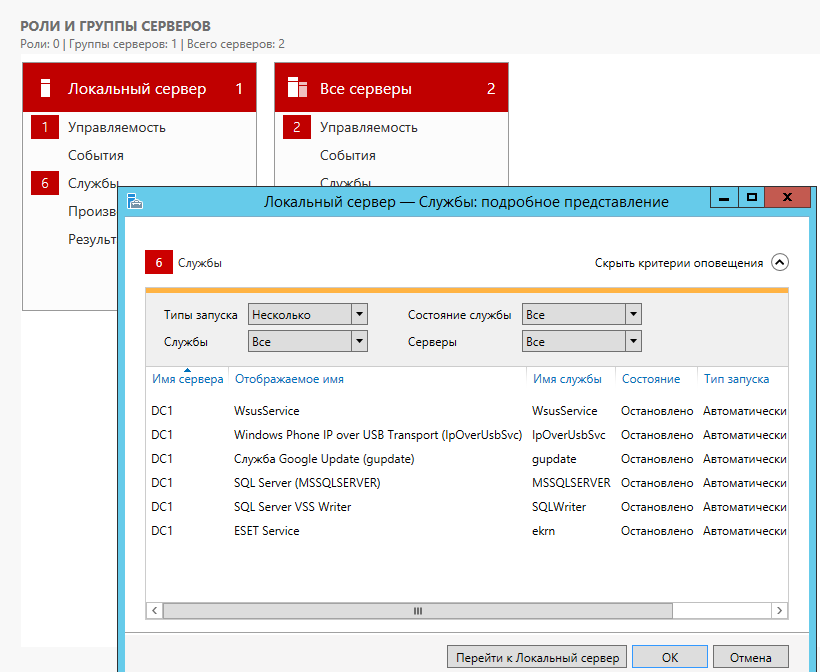The height and width of the screenshot is (672, 820).
Task: Click red badge 1 next to Управляемость
Action: point(45,127)
